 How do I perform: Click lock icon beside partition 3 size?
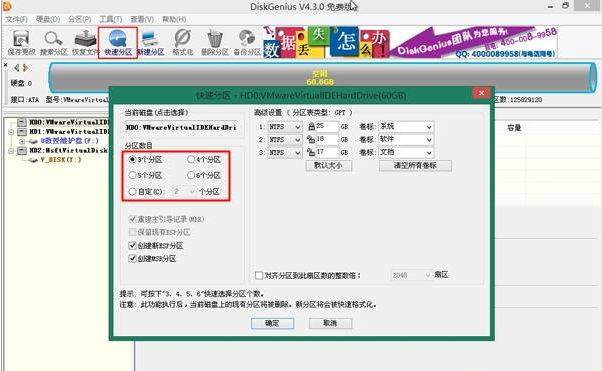(x=311, y=152)
